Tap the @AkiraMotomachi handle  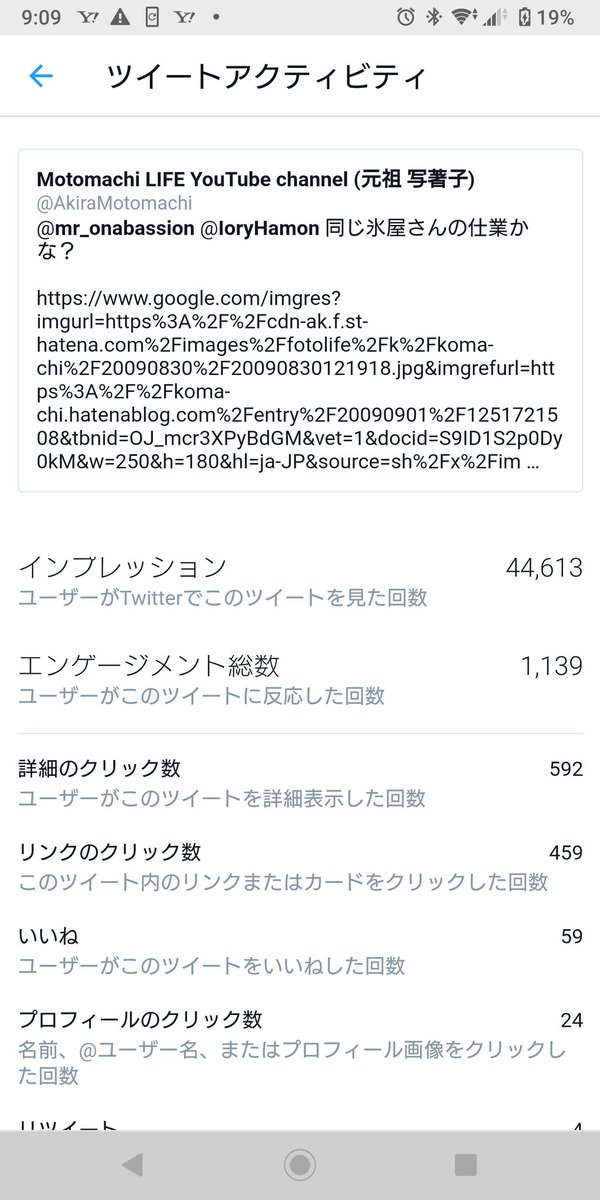[x=114, y=203]
